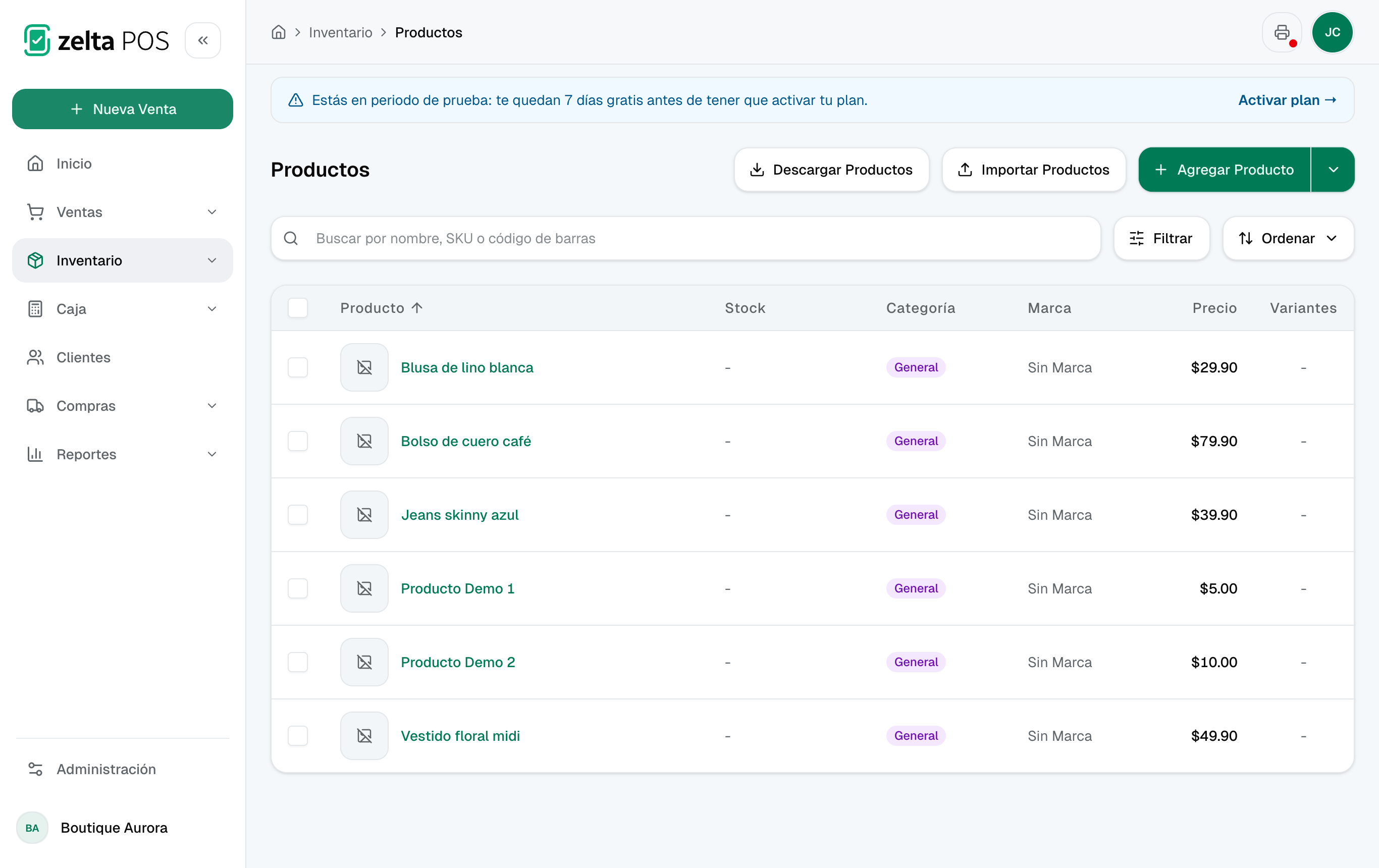The width and height of the screenshot is (1379, 868).
Task: Check the Producto Demo 2 row
Action: click(x=298, y=662)
